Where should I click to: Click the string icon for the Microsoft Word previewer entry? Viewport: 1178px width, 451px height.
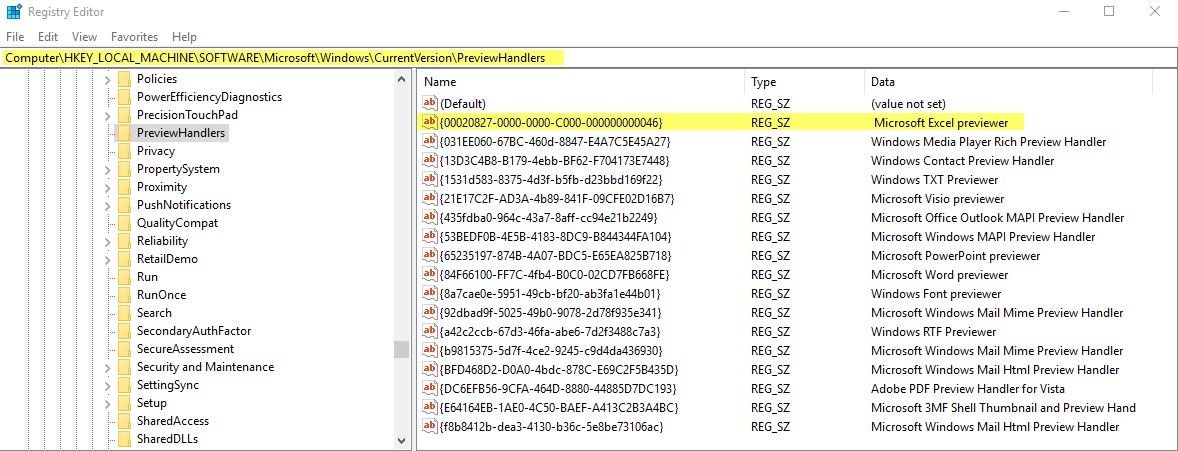point(430,275)
